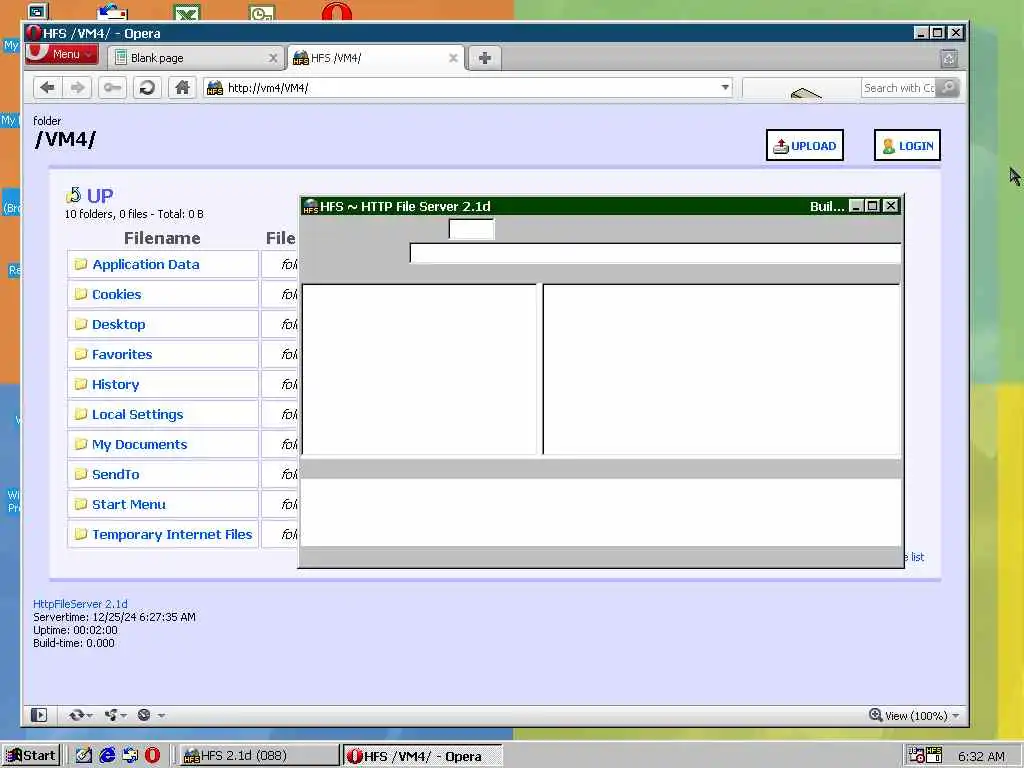Open the address bar history dropdown arrow

click(x=725, y=88)
